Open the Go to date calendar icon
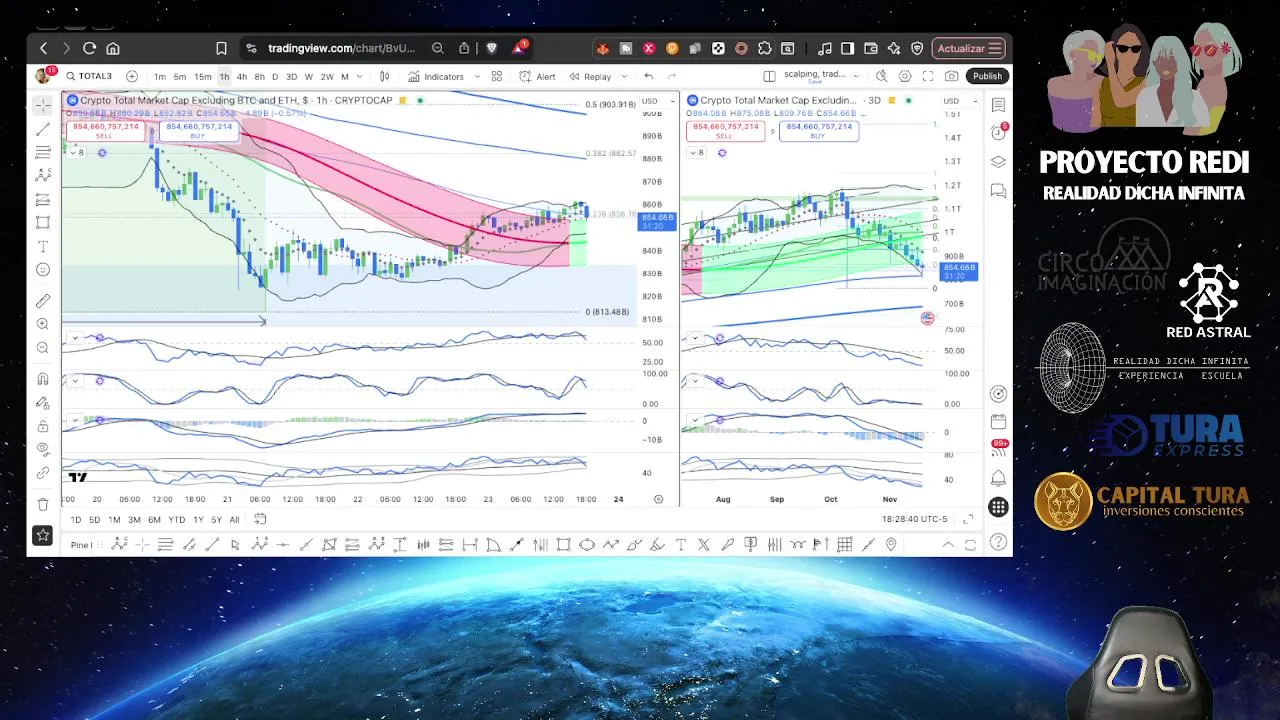The width and height of the screenshot is (1280, 720). (x=260, y=519)
